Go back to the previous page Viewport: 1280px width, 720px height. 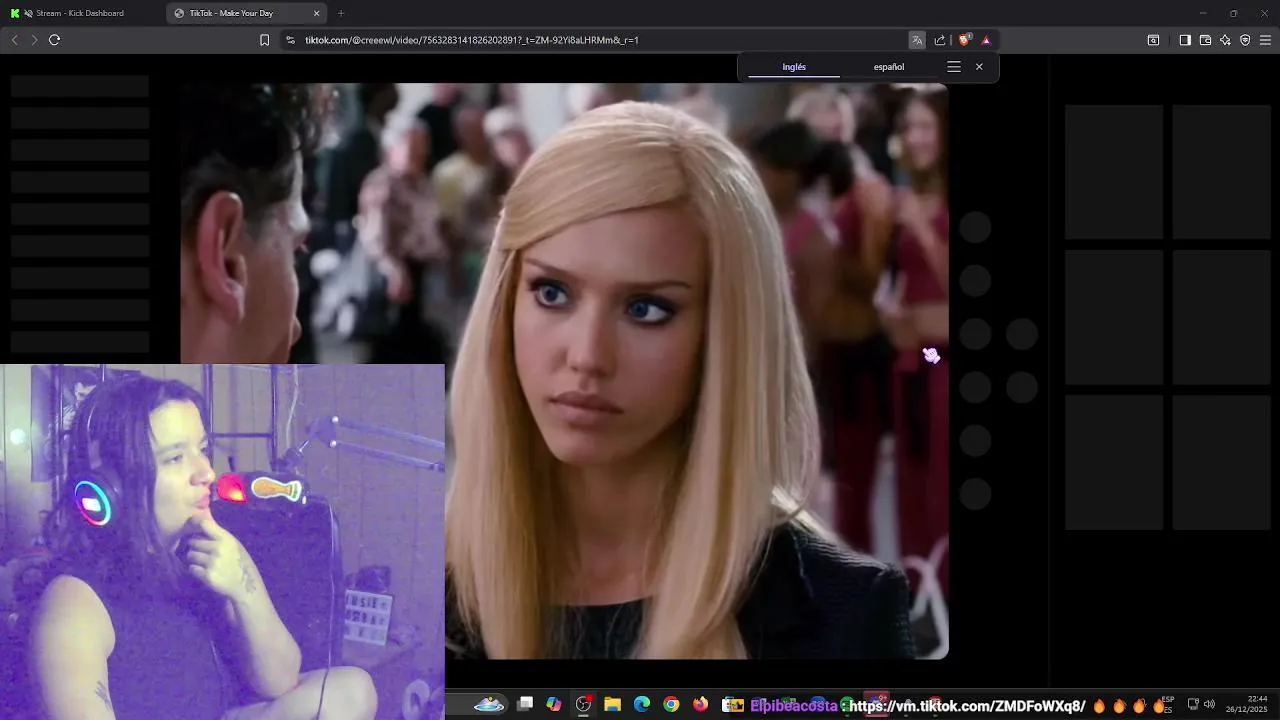coord(14,40)
